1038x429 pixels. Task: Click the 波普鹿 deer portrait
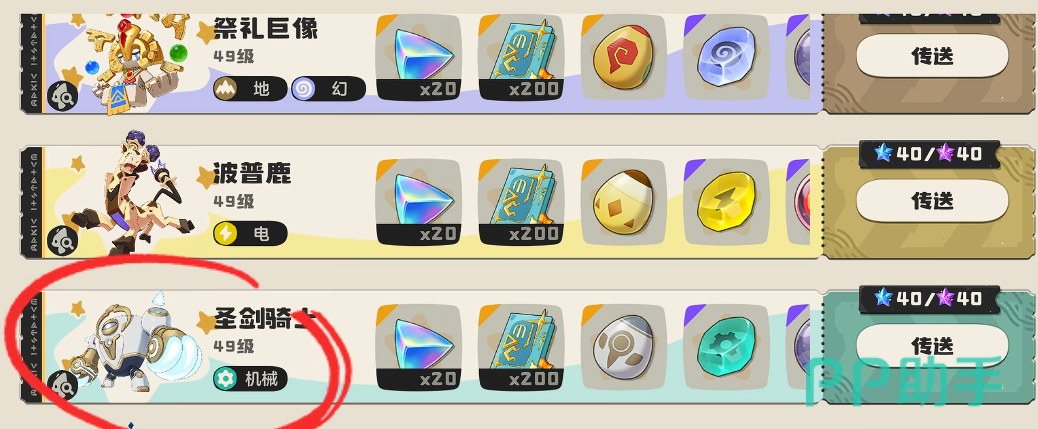pyautogui.click(x=127, y=192)
